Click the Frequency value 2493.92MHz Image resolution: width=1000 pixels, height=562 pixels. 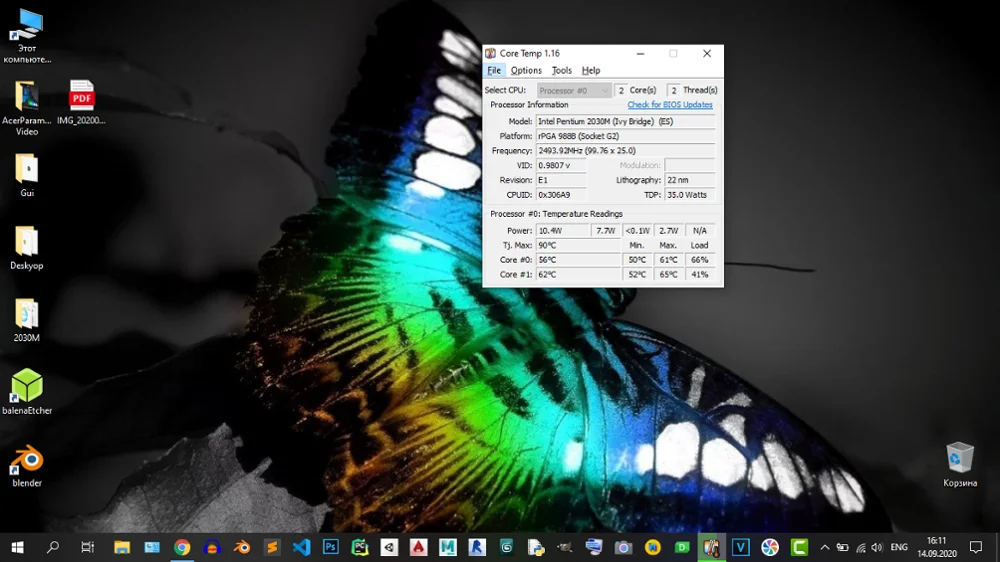click(626, 151)
